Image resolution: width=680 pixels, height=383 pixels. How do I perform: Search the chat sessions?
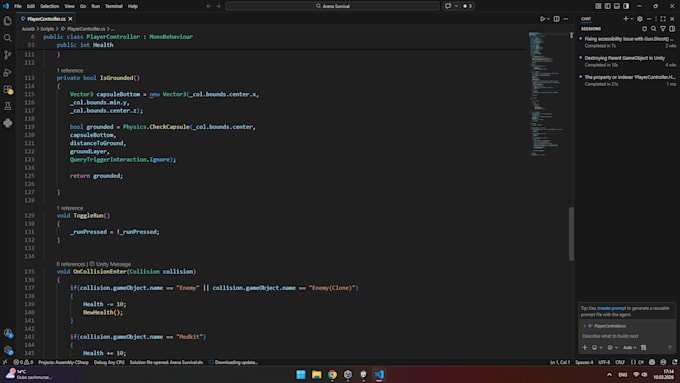coord(654,29)
